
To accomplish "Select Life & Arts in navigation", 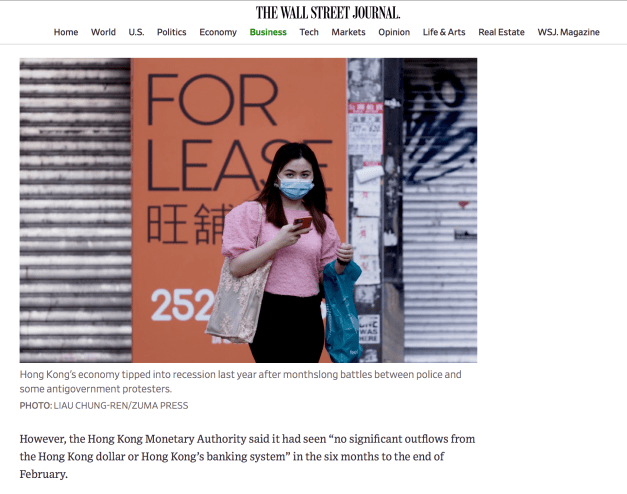I will (x=444, y=32).
